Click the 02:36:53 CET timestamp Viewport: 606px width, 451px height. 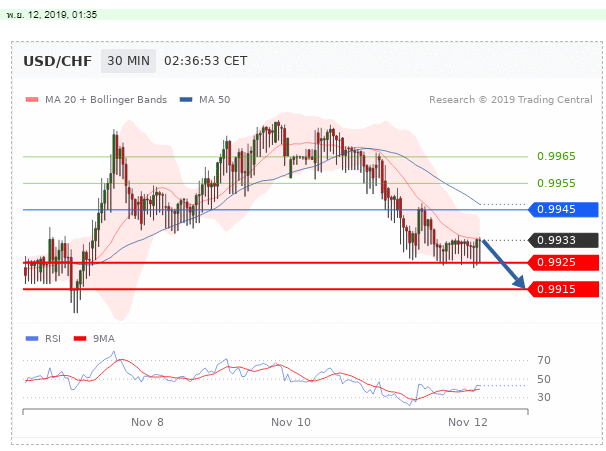click(x=206, y=61)
